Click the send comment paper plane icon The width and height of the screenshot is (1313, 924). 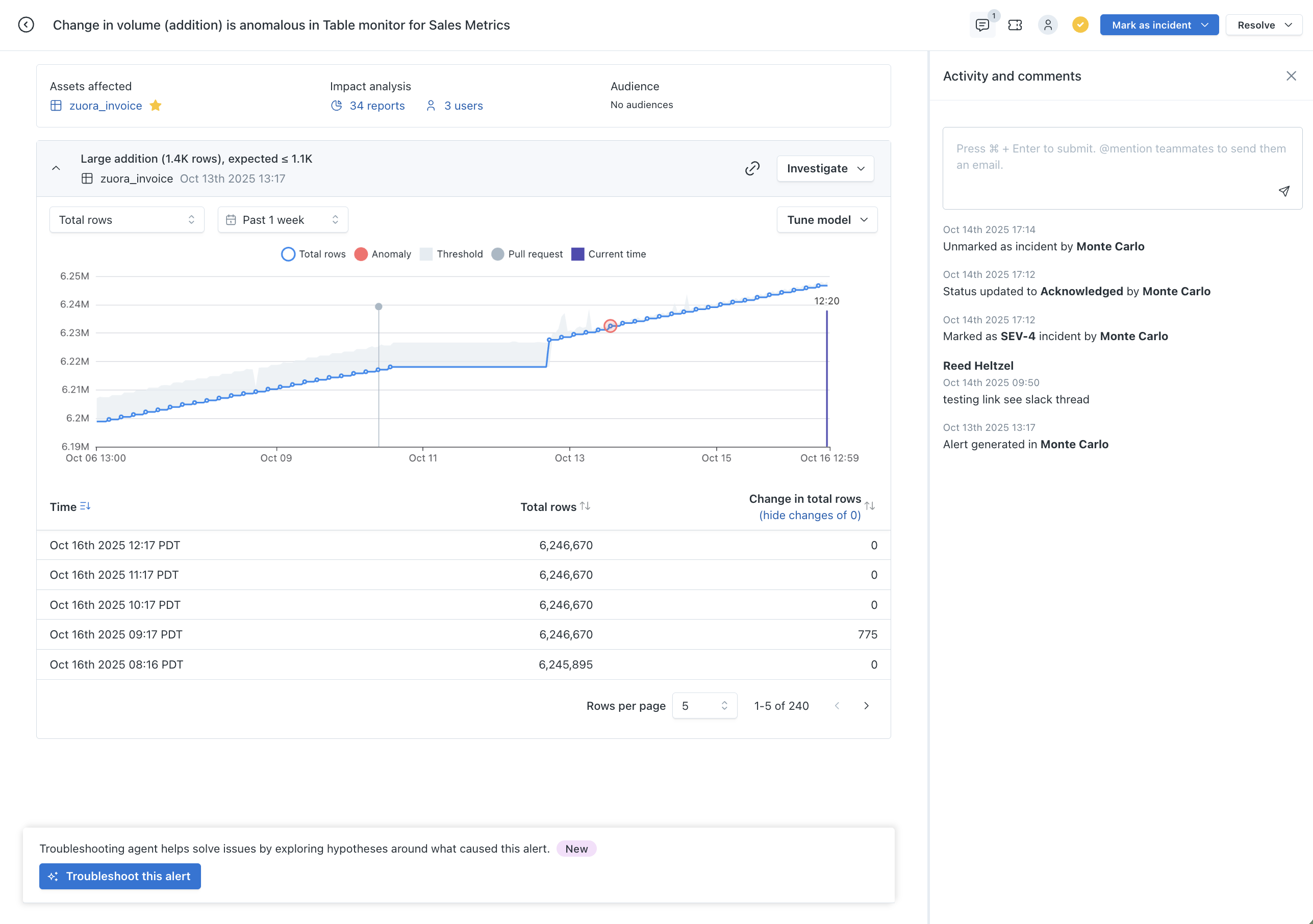pos(1284,191)
